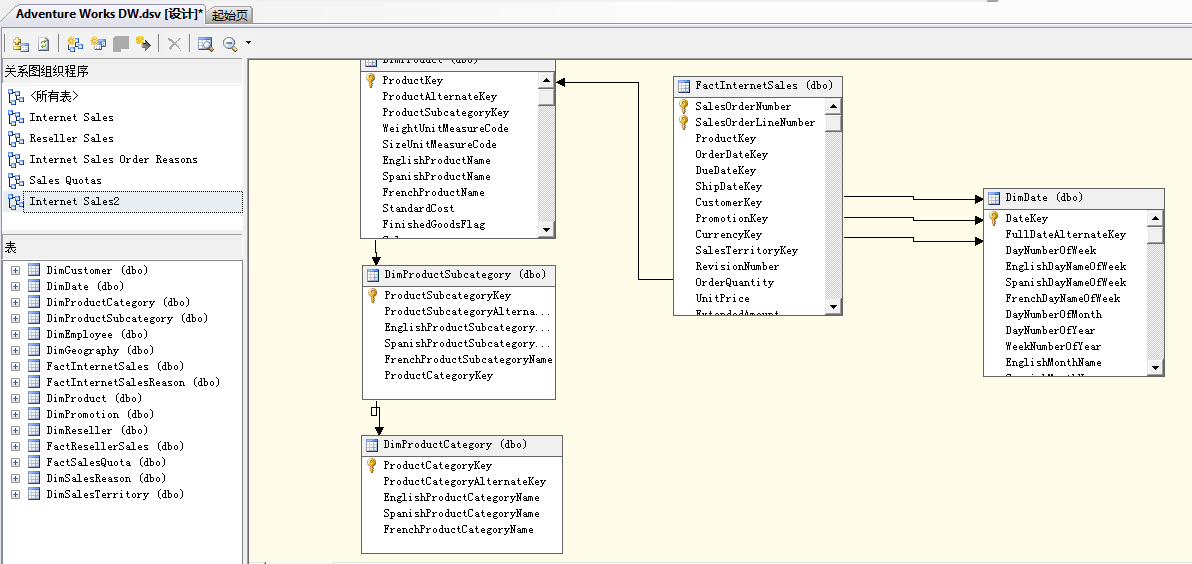Expand FactInternetSalesReason (dbo) tree node

pos(15,382)
